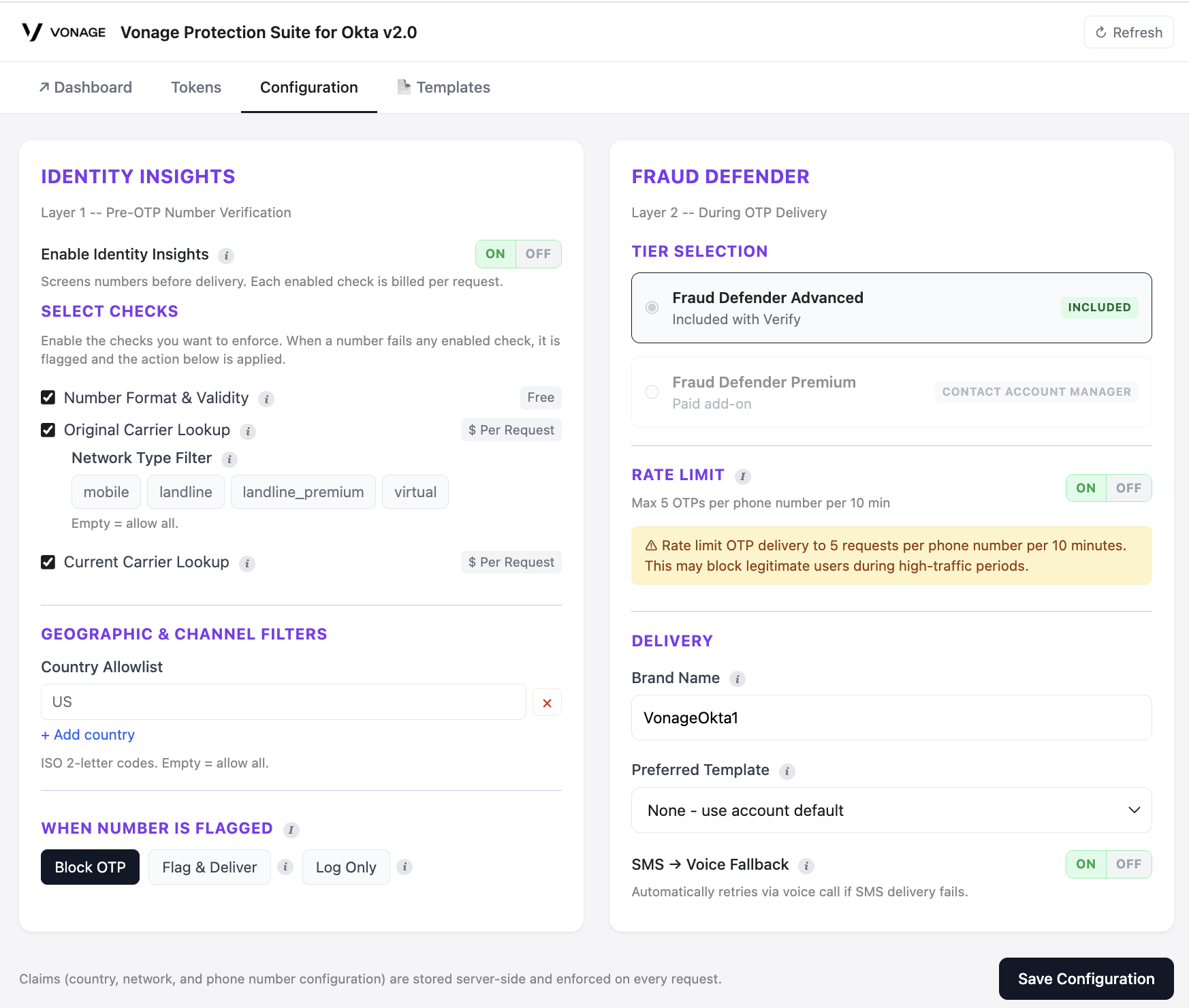Uncheck Number Format & Validity checkbox

point(48,397)
